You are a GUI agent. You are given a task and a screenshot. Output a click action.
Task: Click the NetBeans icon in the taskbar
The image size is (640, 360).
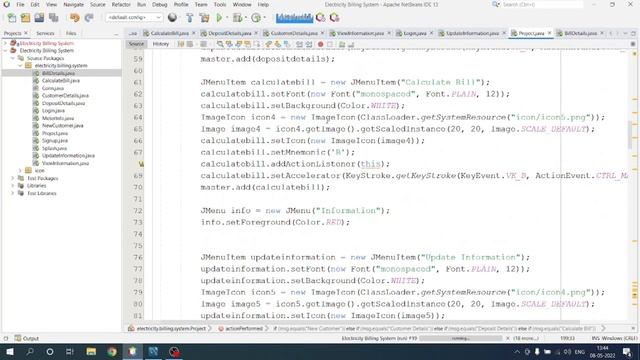click(133, 351)
